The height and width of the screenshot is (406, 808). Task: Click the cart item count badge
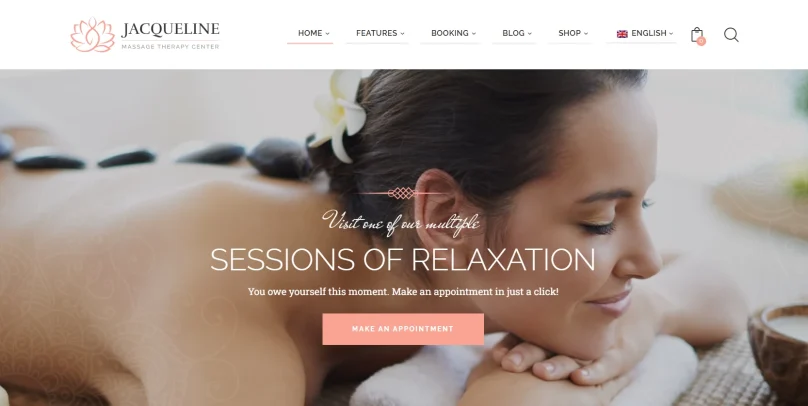pyautogui.click(x=701, y=41)
